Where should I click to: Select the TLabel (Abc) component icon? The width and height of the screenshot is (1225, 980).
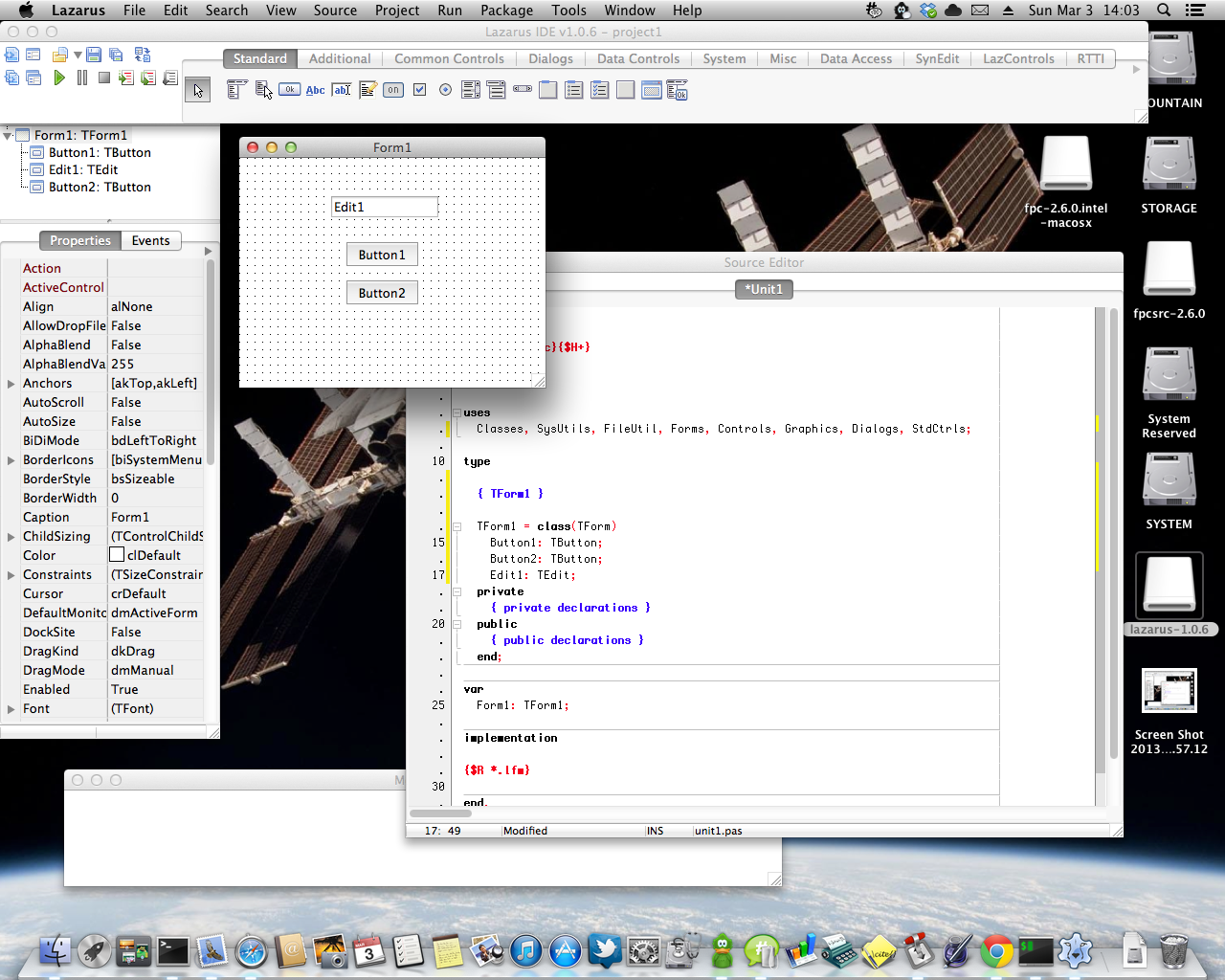coord(315,90)
